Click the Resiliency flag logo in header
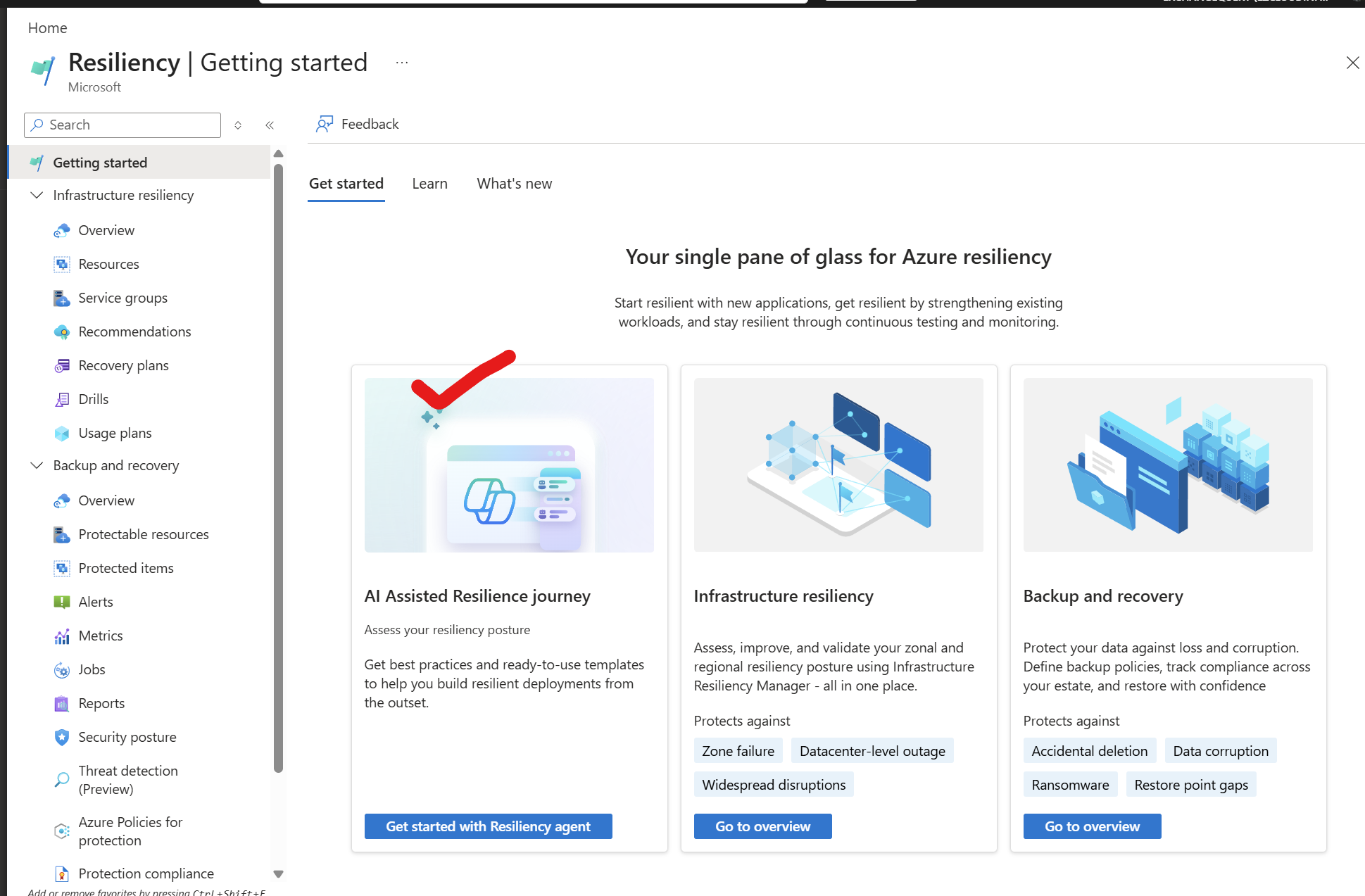Screen dimensions: 1365x896 (x=43, y=70)
